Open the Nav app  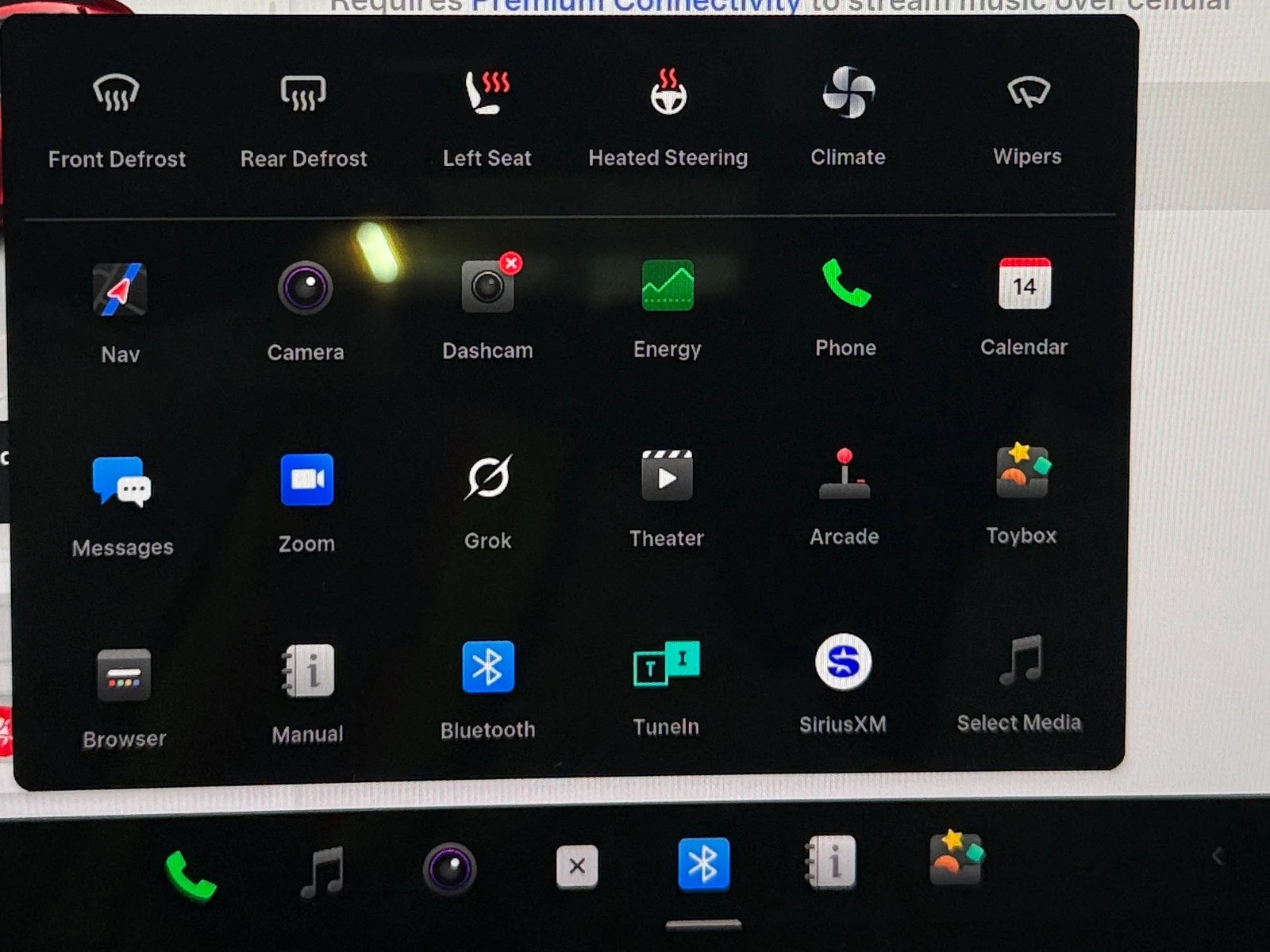120,290
